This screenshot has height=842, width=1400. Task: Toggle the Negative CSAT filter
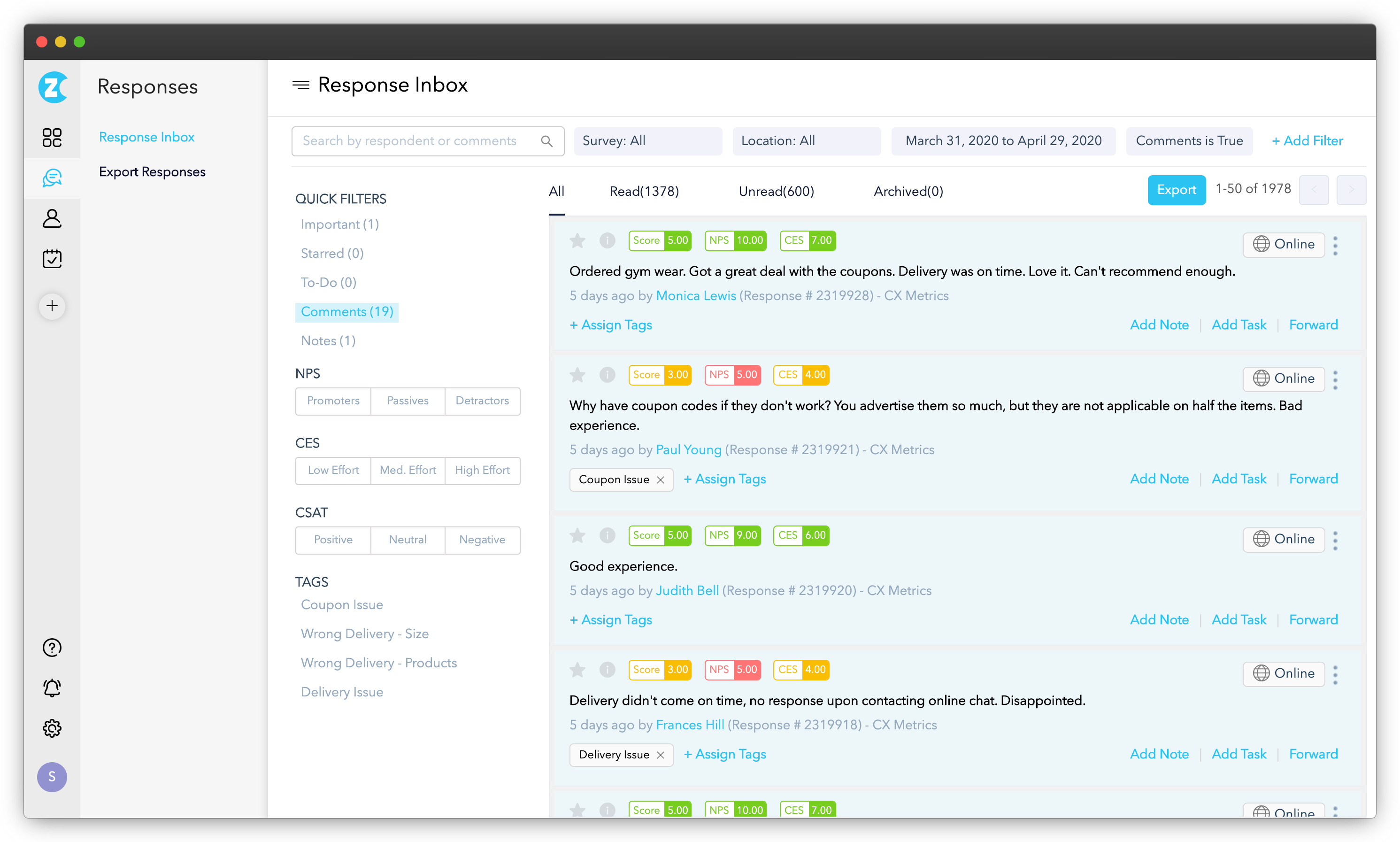482,540
